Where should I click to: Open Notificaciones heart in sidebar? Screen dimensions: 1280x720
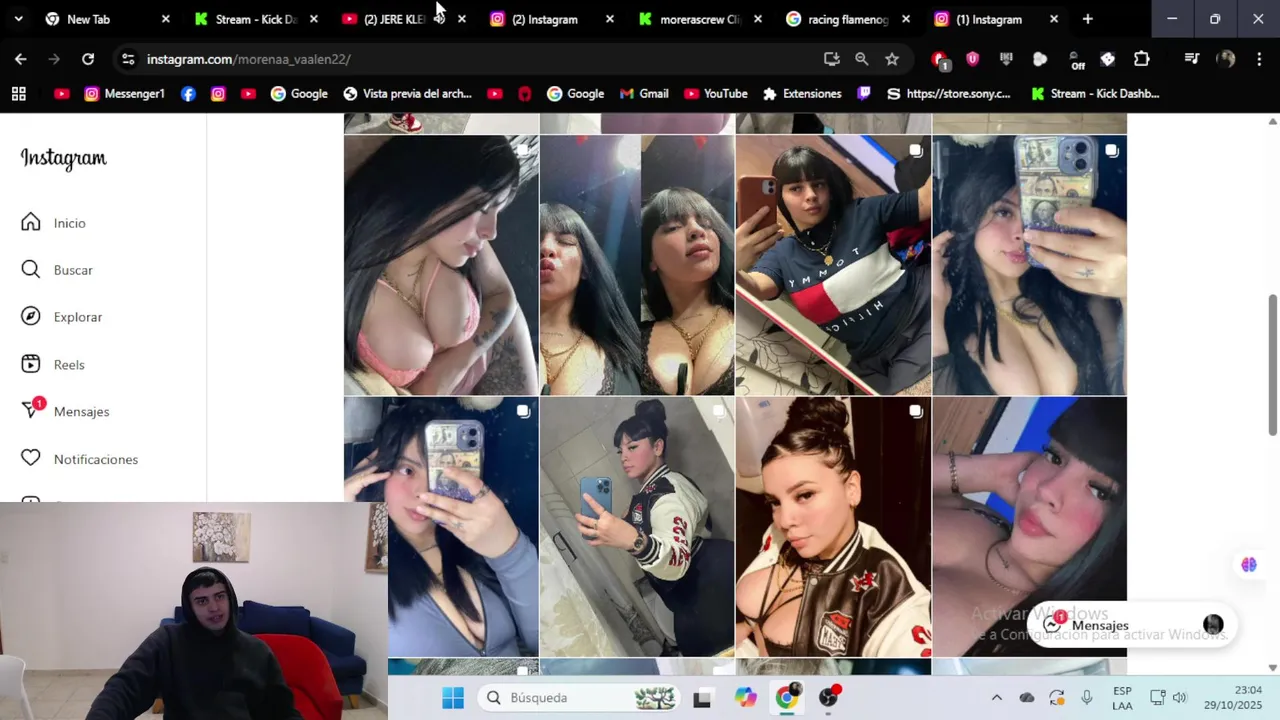(x=80, y=459)
